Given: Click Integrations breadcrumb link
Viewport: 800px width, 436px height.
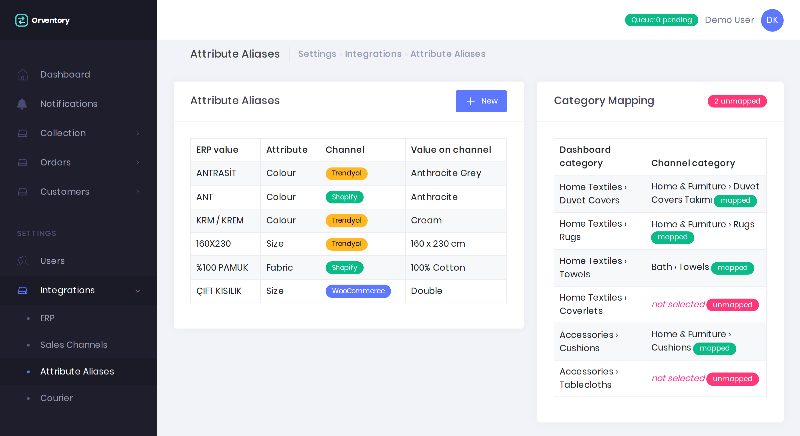Looking at the screenshot, I should tap(373, 54).
